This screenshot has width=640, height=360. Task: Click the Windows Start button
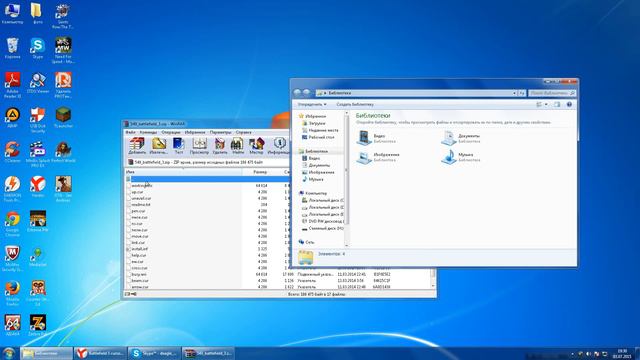click(x=9, y=353)
